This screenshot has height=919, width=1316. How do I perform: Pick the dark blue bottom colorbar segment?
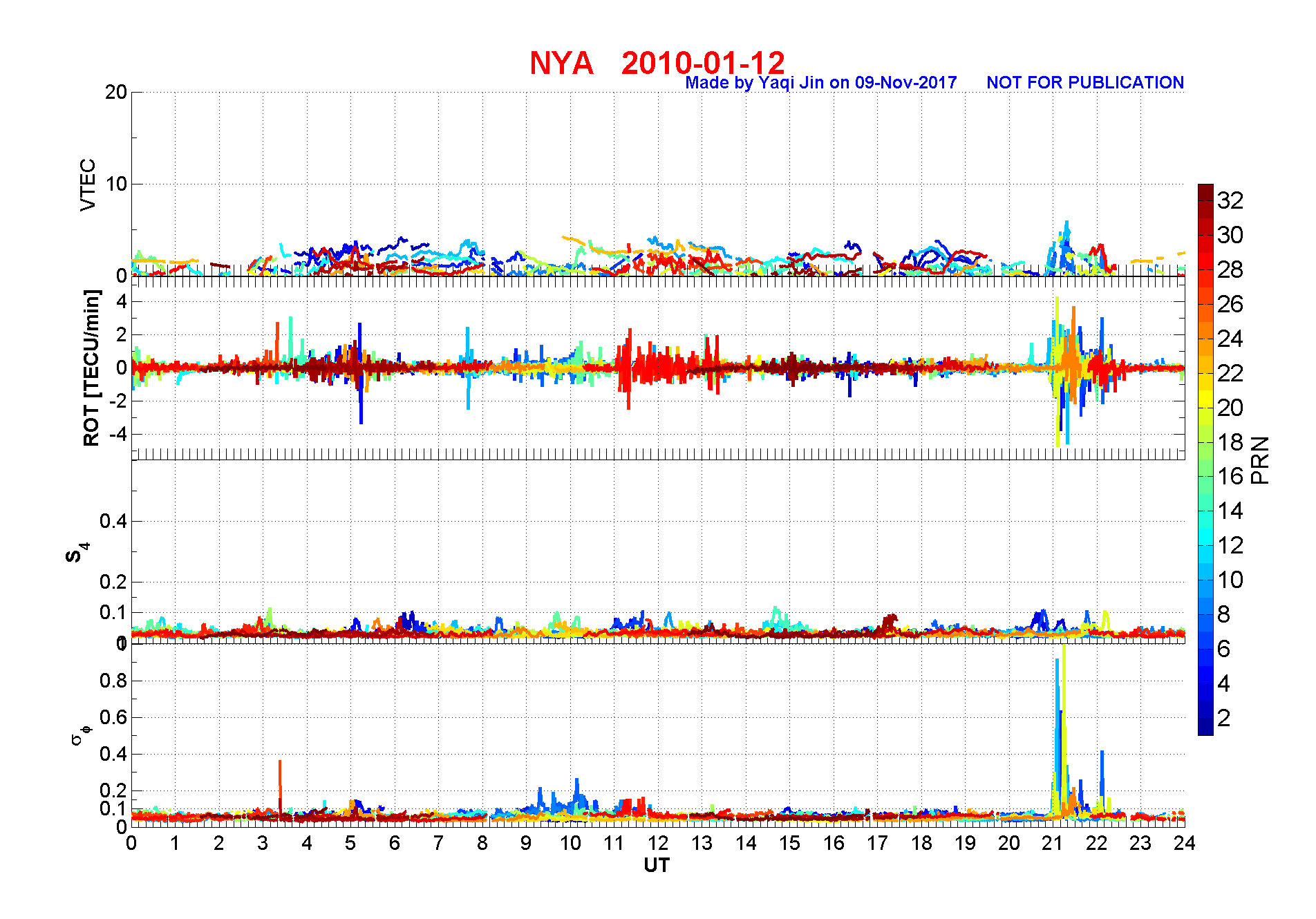point(1205,727)
